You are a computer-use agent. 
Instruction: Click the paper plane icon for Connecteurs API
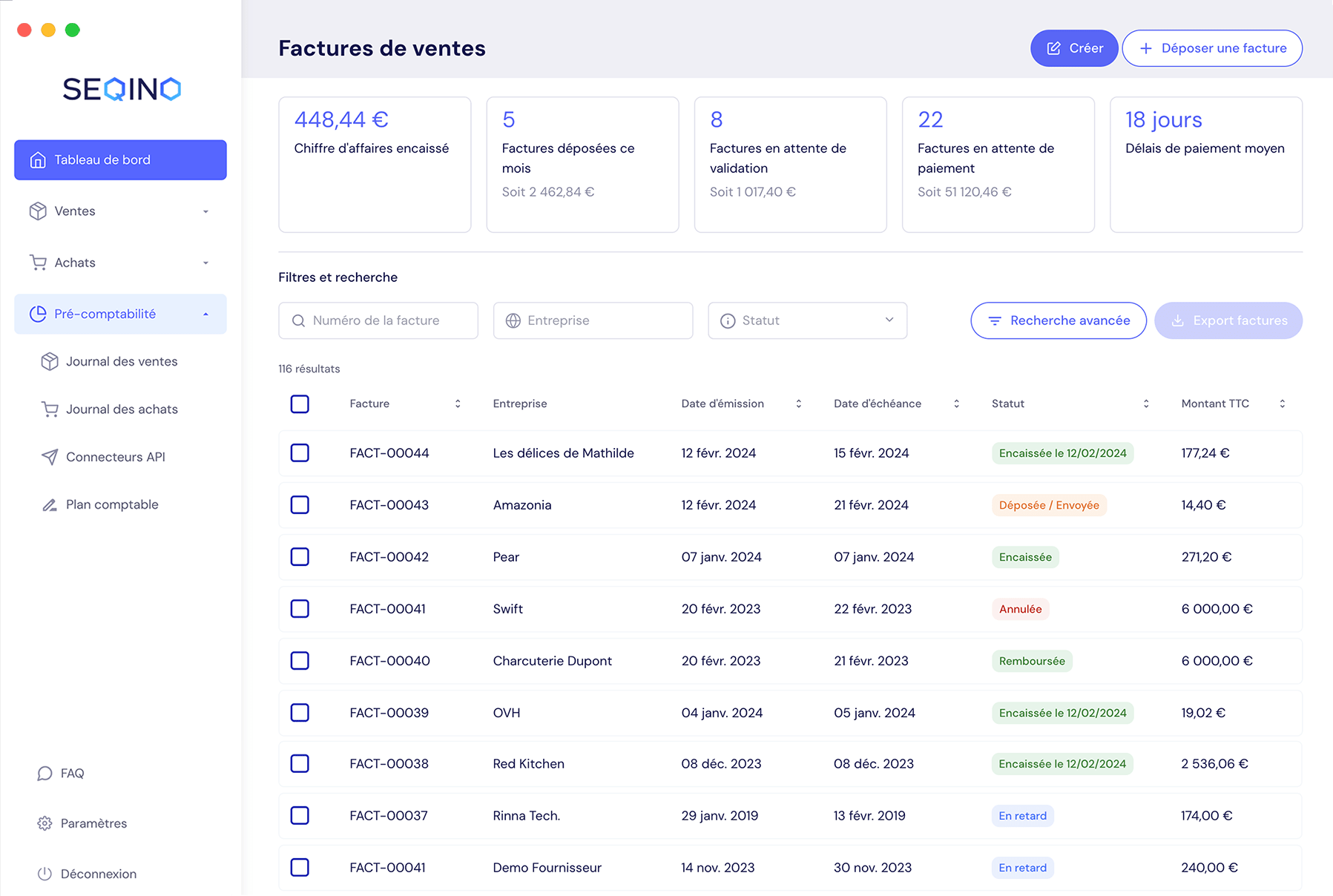50,457
